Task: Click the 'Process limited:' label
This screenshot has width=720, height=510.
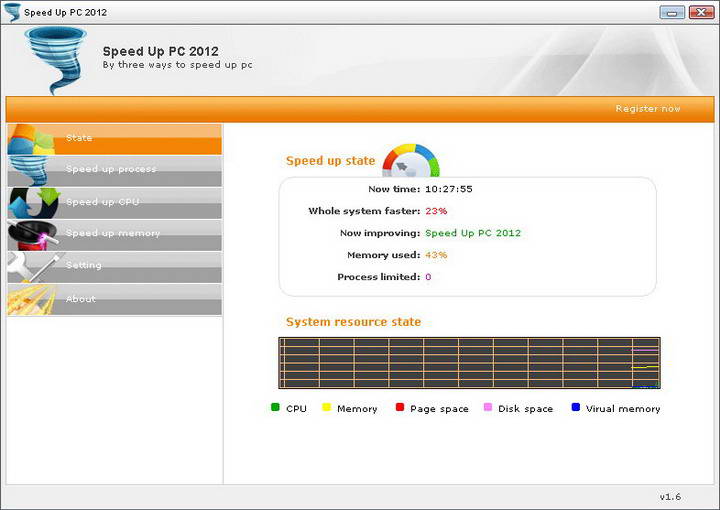Action: 379,277
